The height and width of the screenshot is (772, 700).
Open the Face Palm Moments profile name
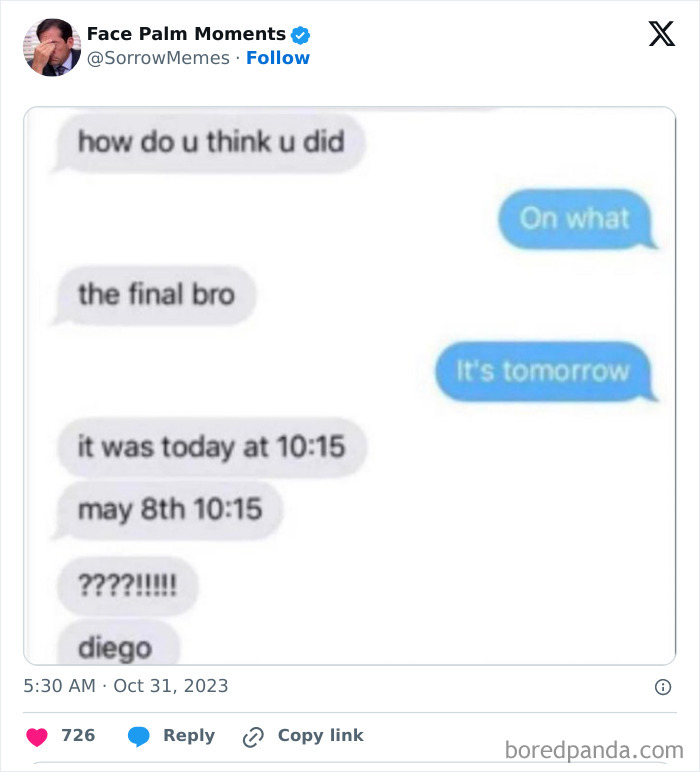point(186,34)
